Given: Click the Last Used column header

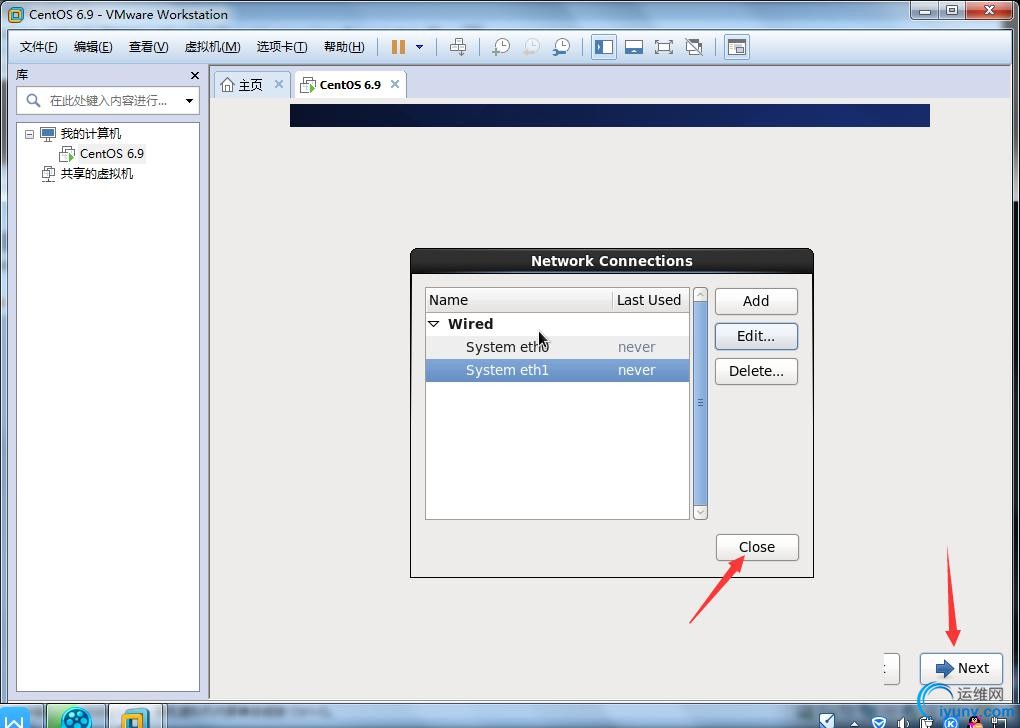Looking at the screenshot, I should pyautogui.click(x=650, y=300).
